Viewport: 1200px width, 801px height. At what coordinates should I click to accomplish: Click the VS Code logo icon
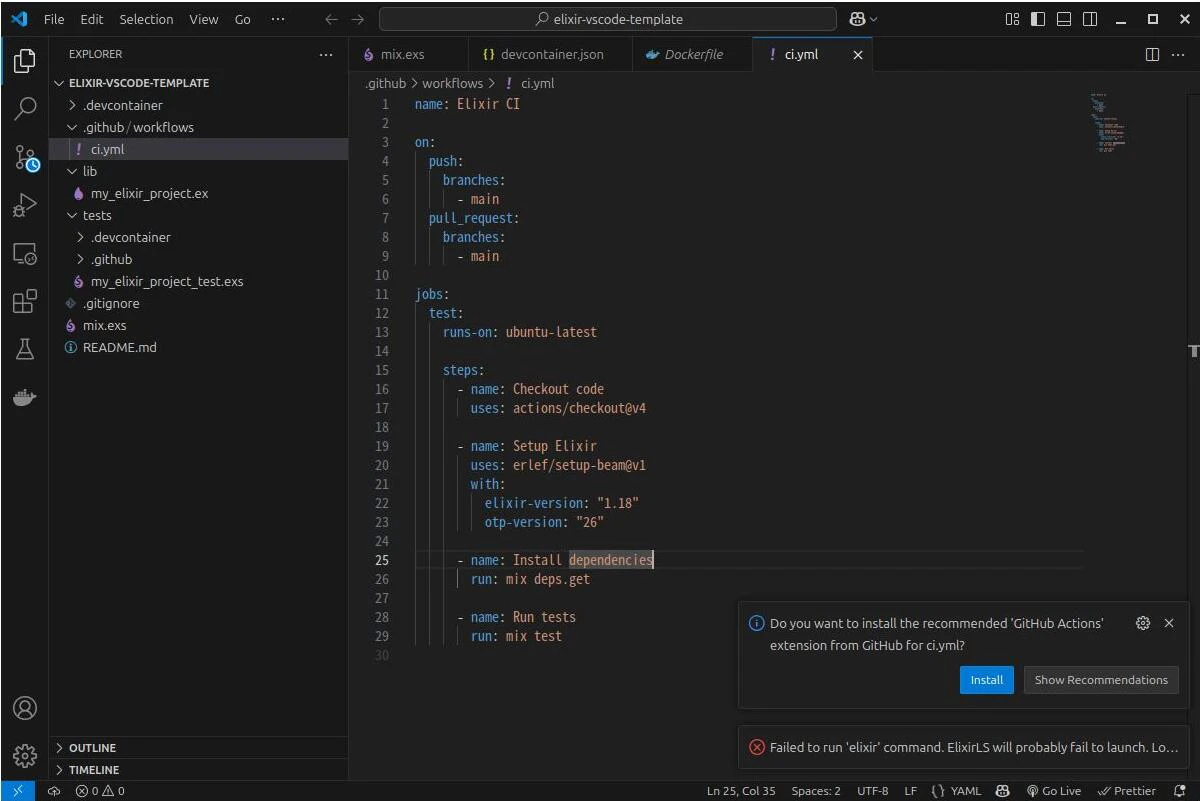(19, 19)
